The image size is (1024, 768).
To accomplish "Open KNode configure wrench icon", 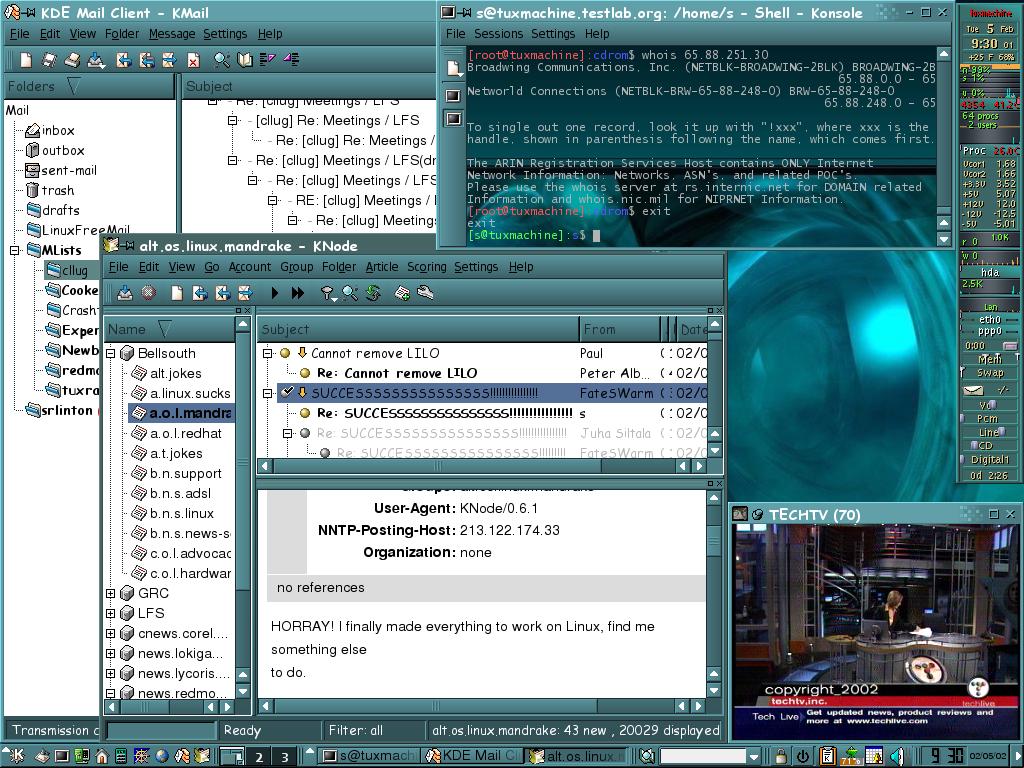I will click(425, 293).
